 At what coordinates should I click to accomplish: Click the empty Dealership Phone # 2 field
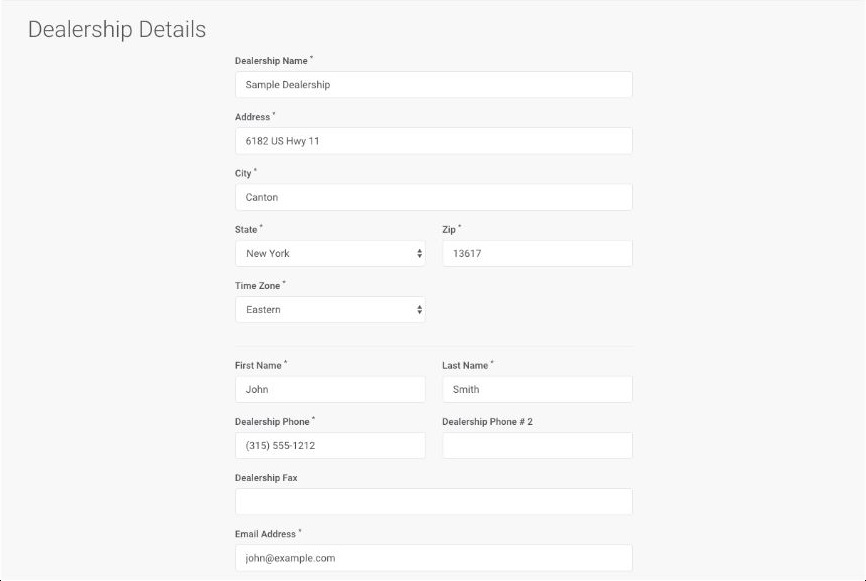[537, 446]
